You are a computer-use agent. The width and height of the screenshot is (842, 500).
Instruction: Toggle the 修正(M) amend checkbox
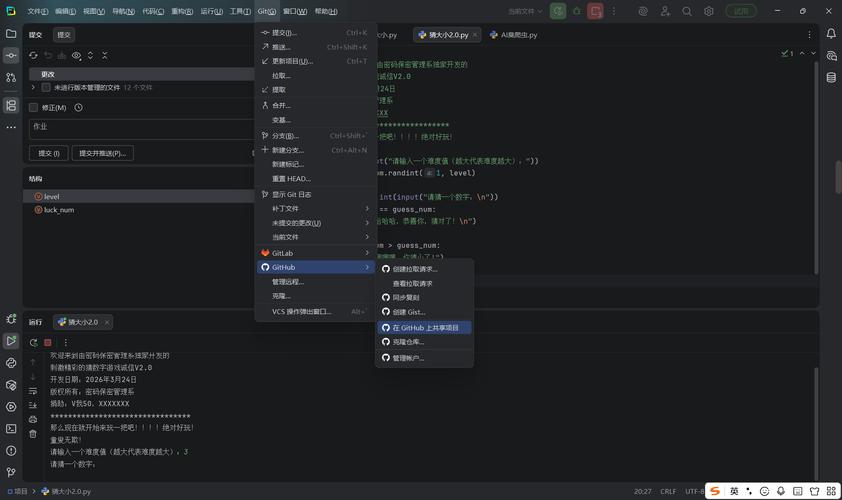coord(33,107)
